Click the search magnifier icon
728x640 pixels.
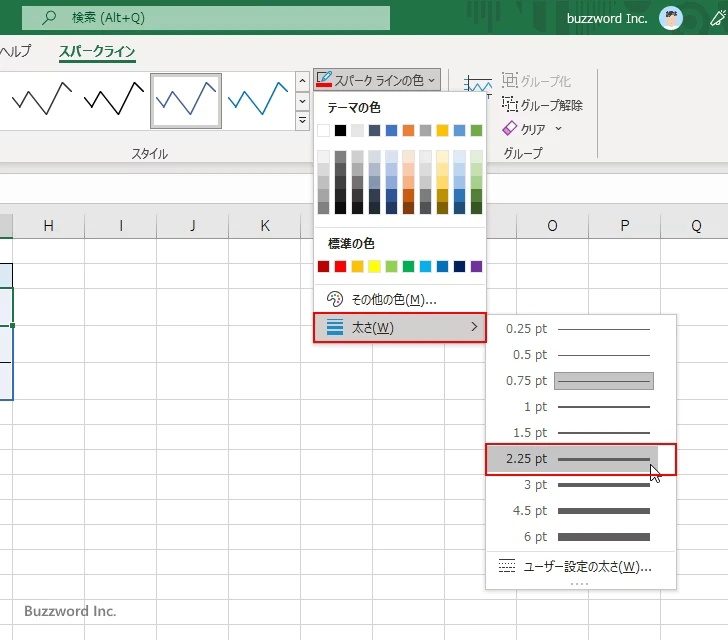49,18
